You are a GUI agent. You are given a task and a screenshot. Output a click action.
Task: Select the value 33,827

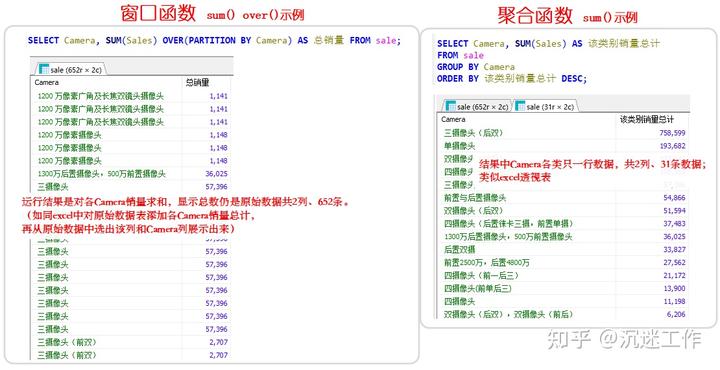(674, 250)
